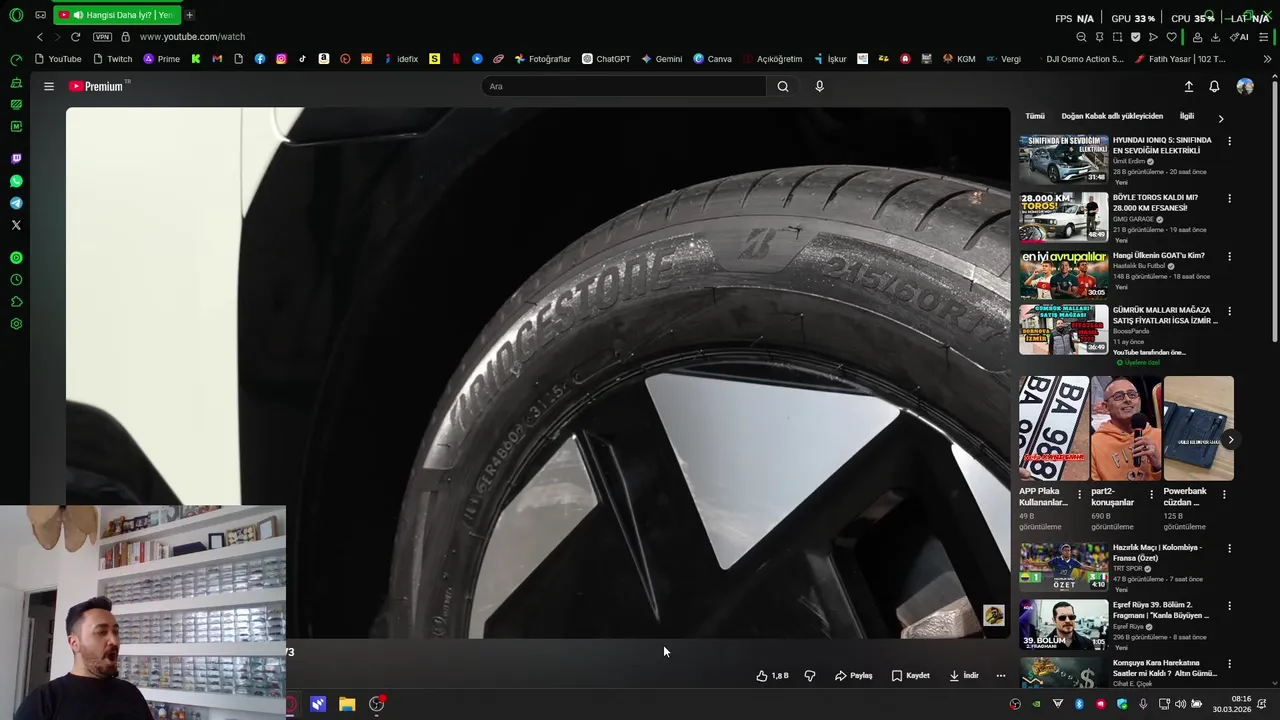Open the YouTube account avatar menu
Viewport: 1280px width, 720px height.
click(1245, 86)
